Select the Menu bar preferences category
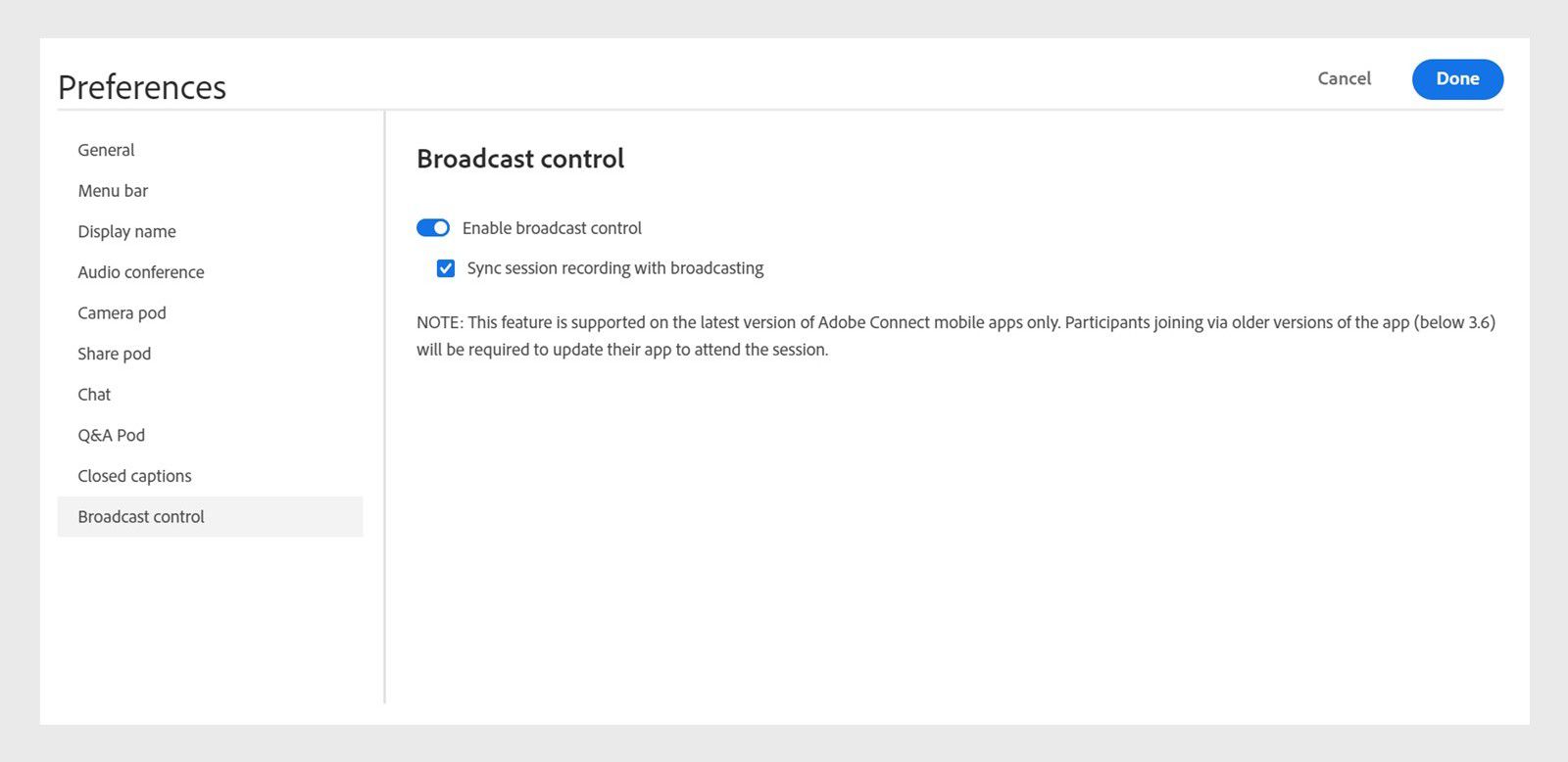The width and height of the screenshot is (1568, 762). pos(113,190)
